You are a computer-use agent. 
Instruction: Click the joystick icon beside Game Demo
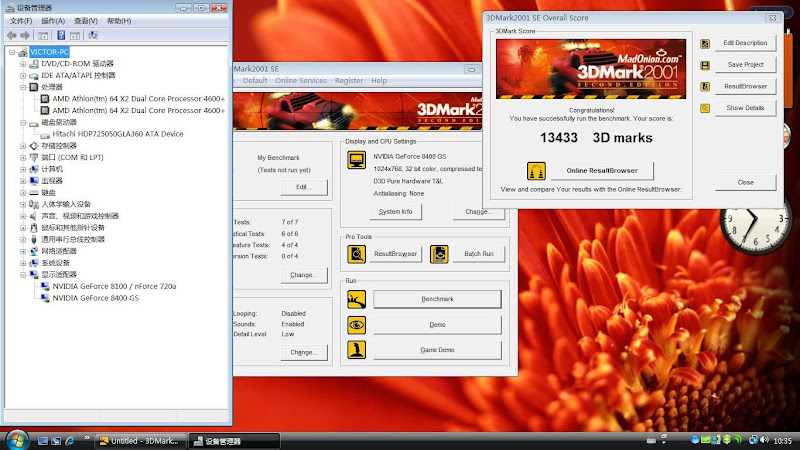click(x=356, y=350)
